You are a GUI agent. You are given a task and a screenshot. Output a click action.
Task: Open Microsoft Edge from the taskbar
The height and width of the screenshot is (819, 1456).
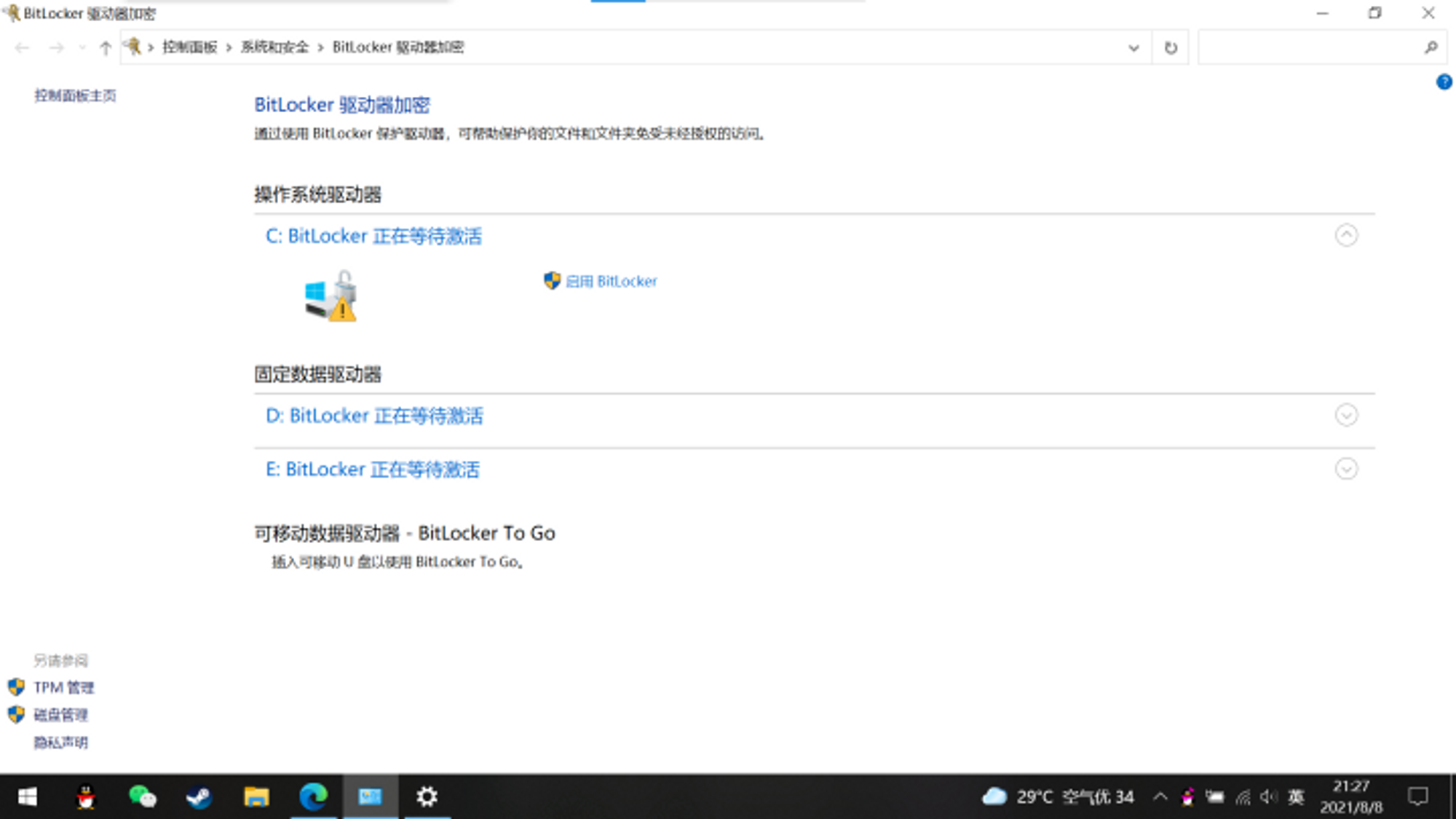[x=313, y=796]
